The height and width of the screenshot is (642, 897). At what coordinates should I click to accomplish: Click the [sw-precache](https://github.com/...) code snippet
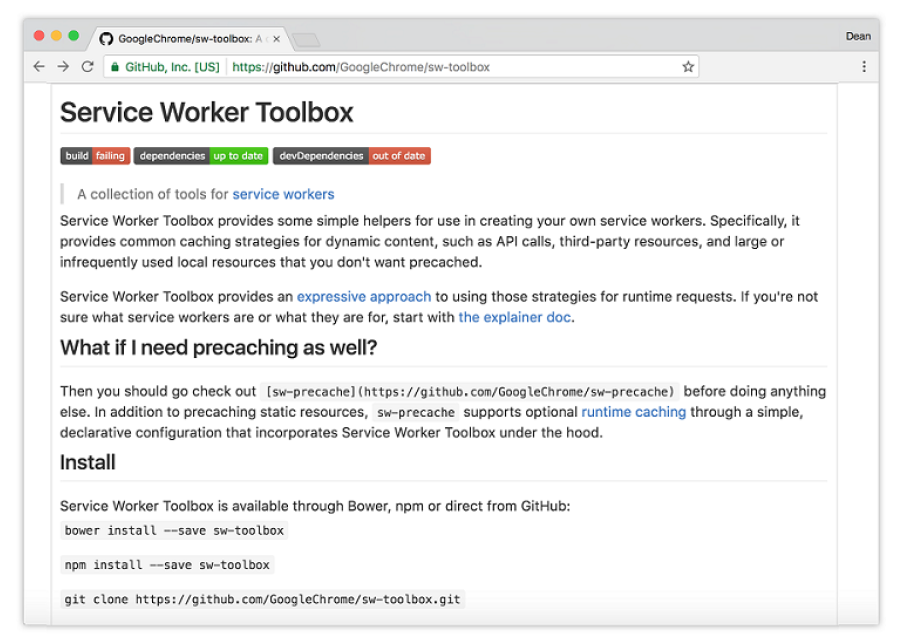tap(470, 392)
